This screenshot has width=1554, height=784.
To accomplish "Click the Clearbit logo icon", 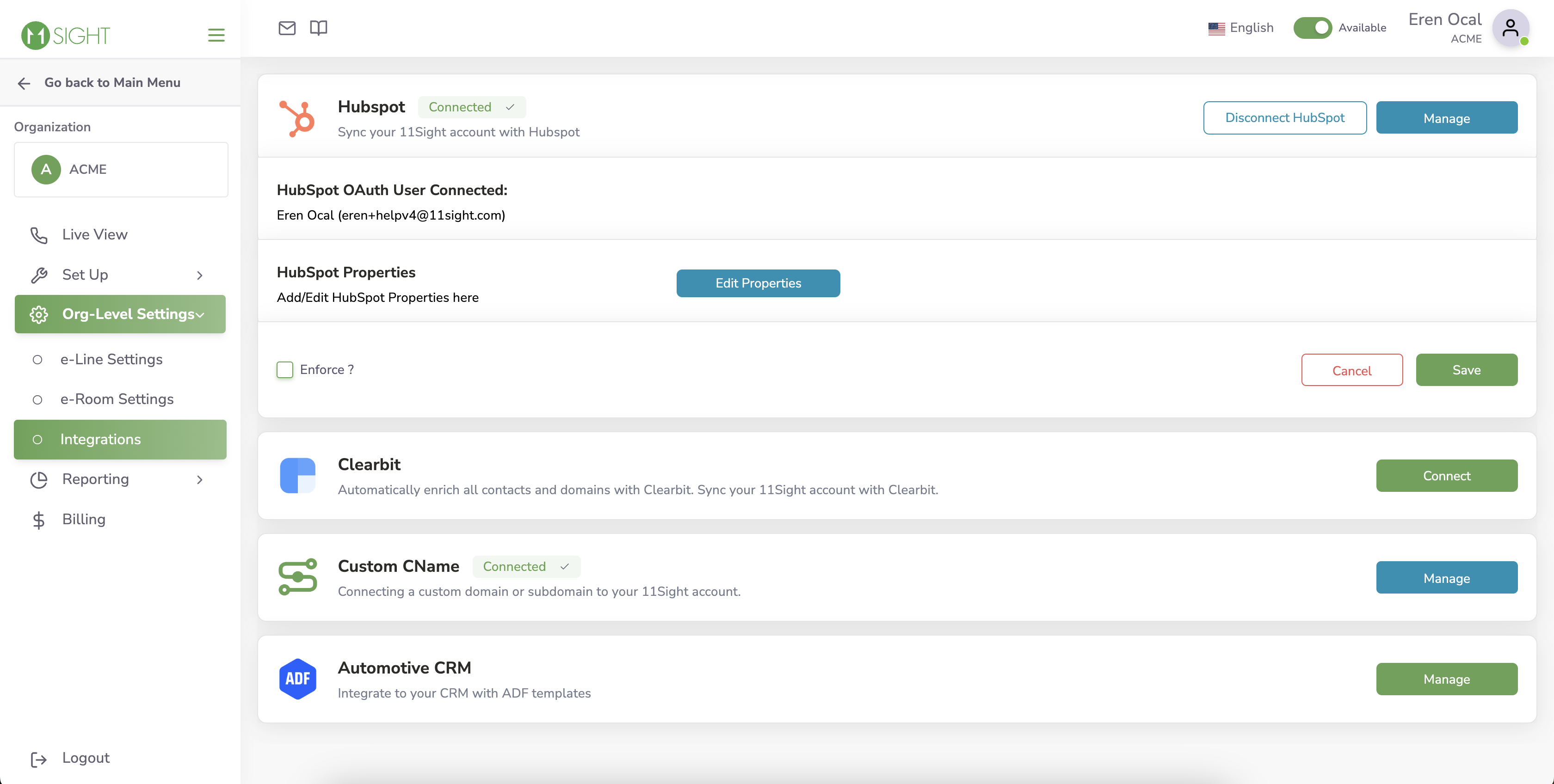I will click(297, 475).
